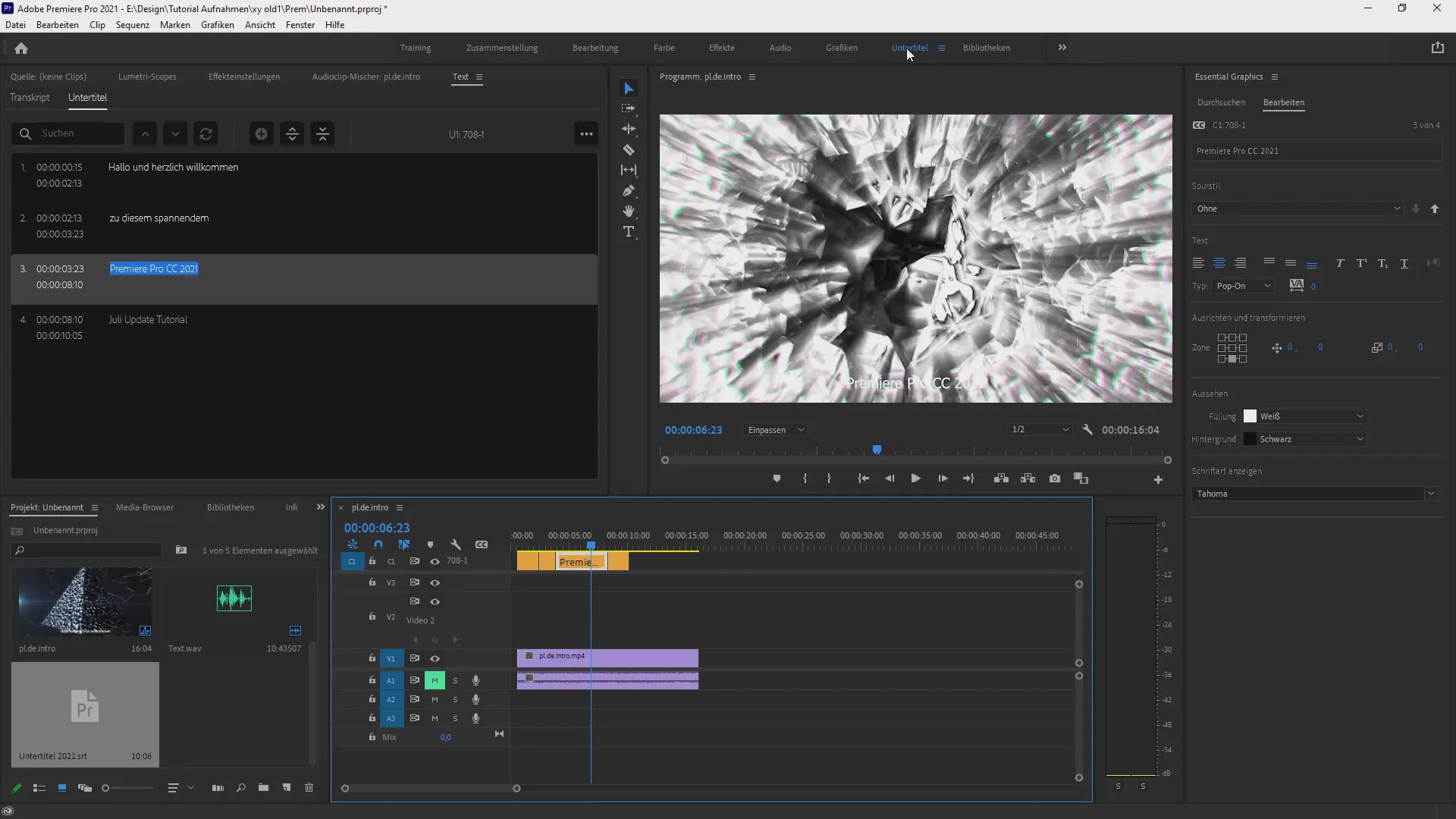Add a marker in the timeline toolbar

(x=430, y=544)
